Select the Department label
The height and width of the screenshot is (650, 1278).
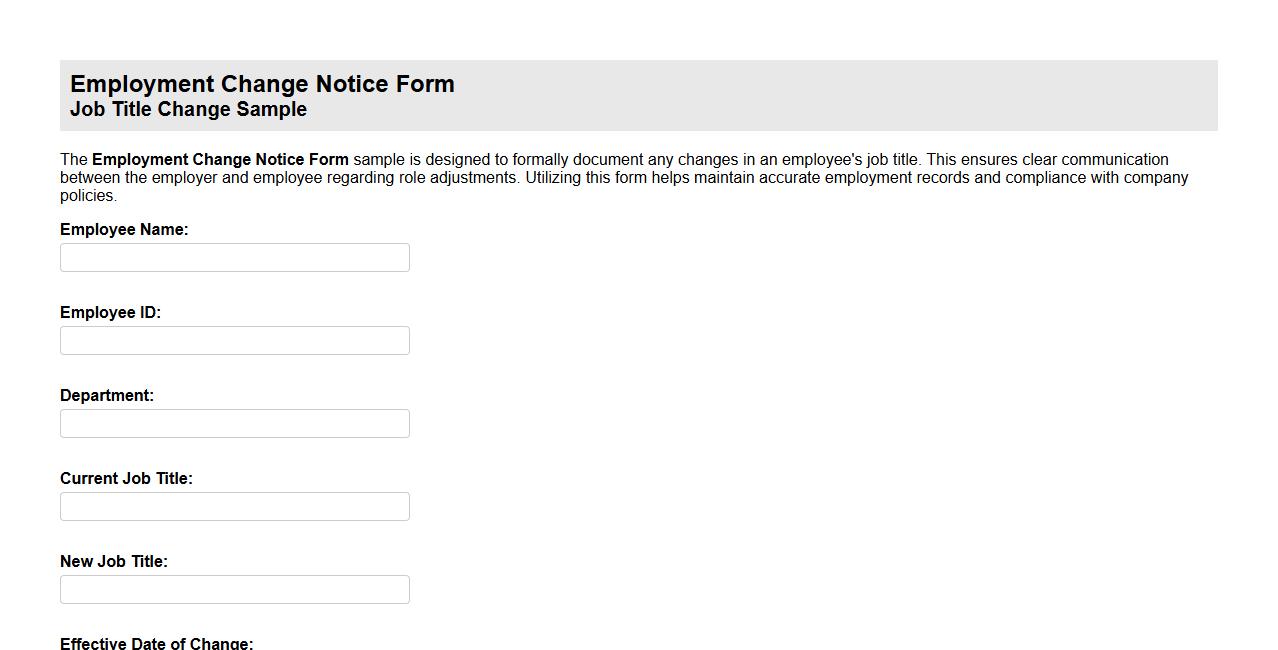[106, 395]
